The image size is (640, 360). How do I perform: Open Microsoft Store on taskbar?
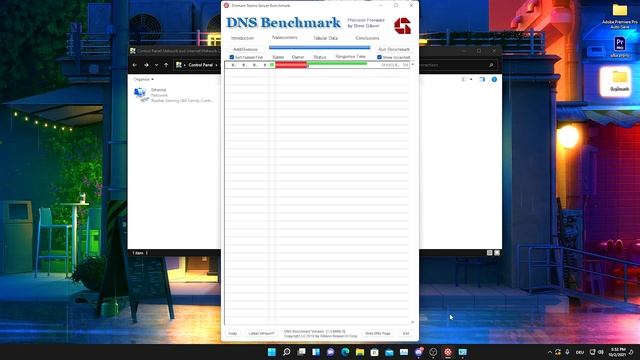coord(375,352)
